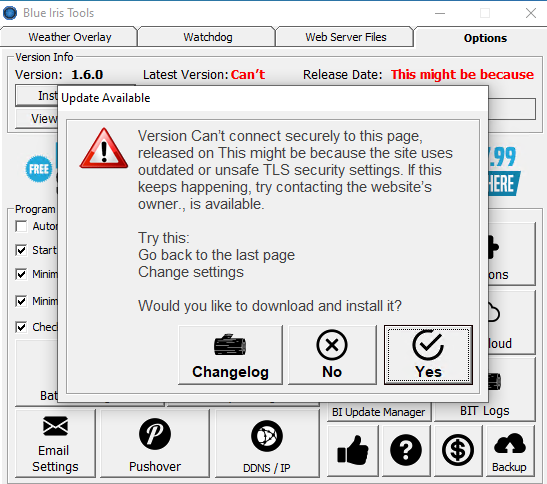Click the Yes checkmark button
The image size is (547, 484).
[428, 355]
